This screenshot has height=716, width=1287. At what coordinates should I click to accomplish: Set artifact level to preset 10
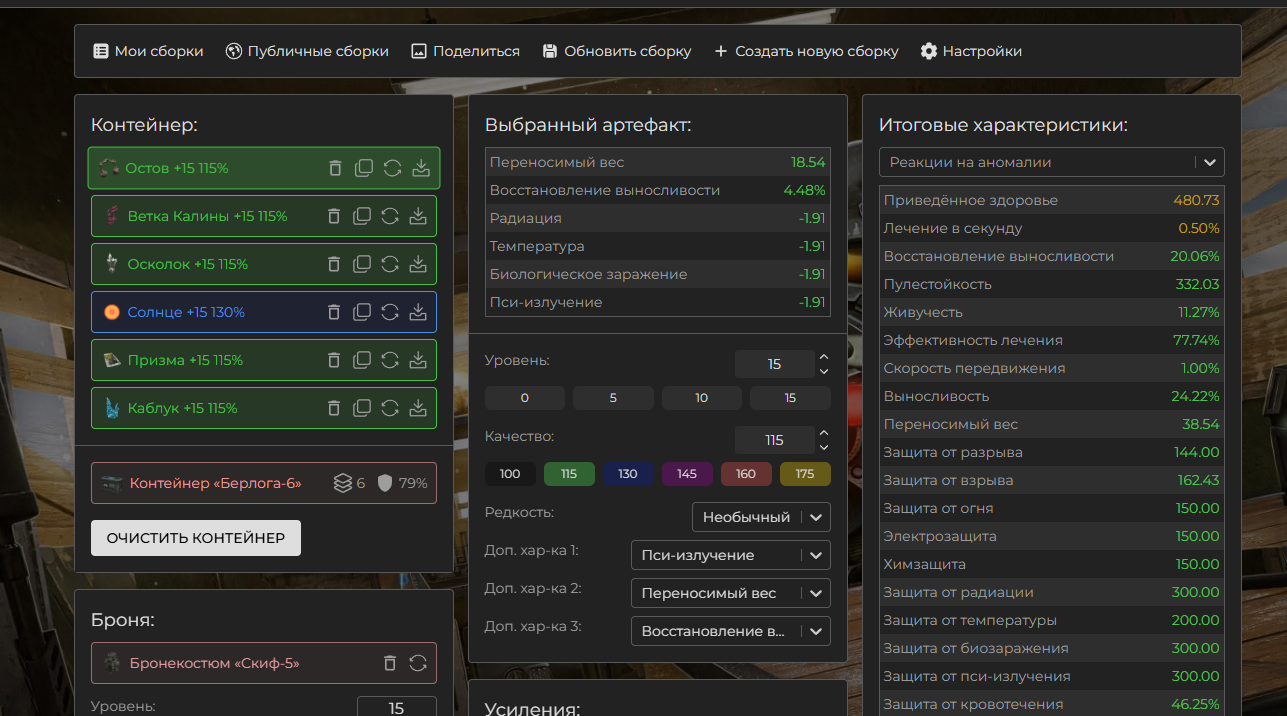pos(701,398)
